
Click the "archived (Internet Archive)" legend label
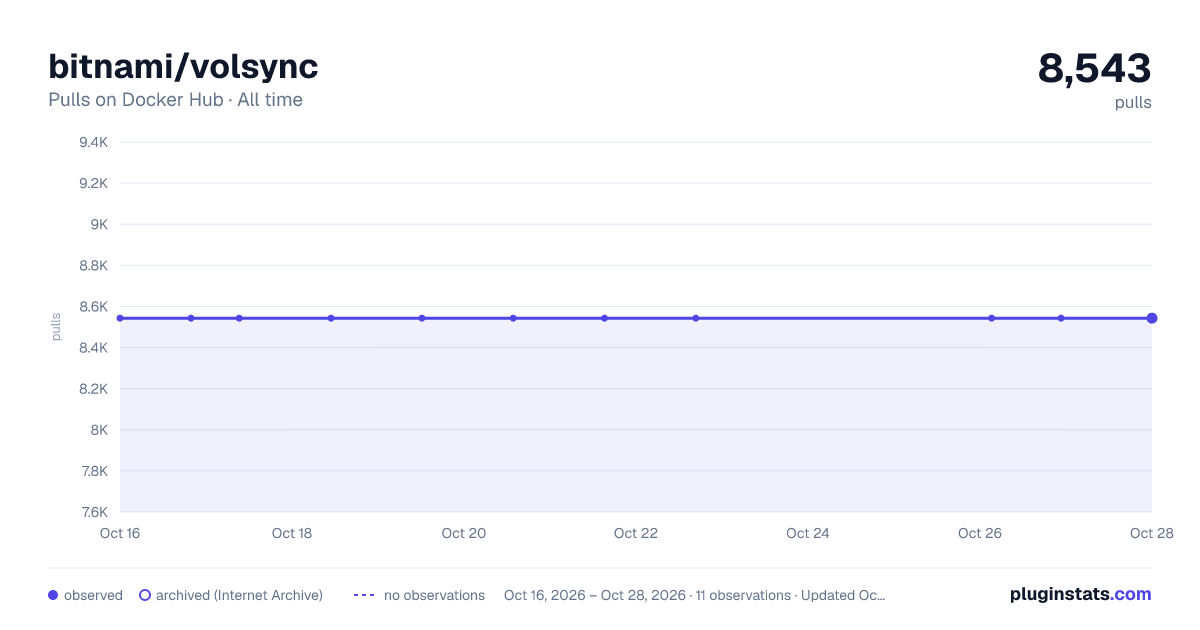click(239, 595)
